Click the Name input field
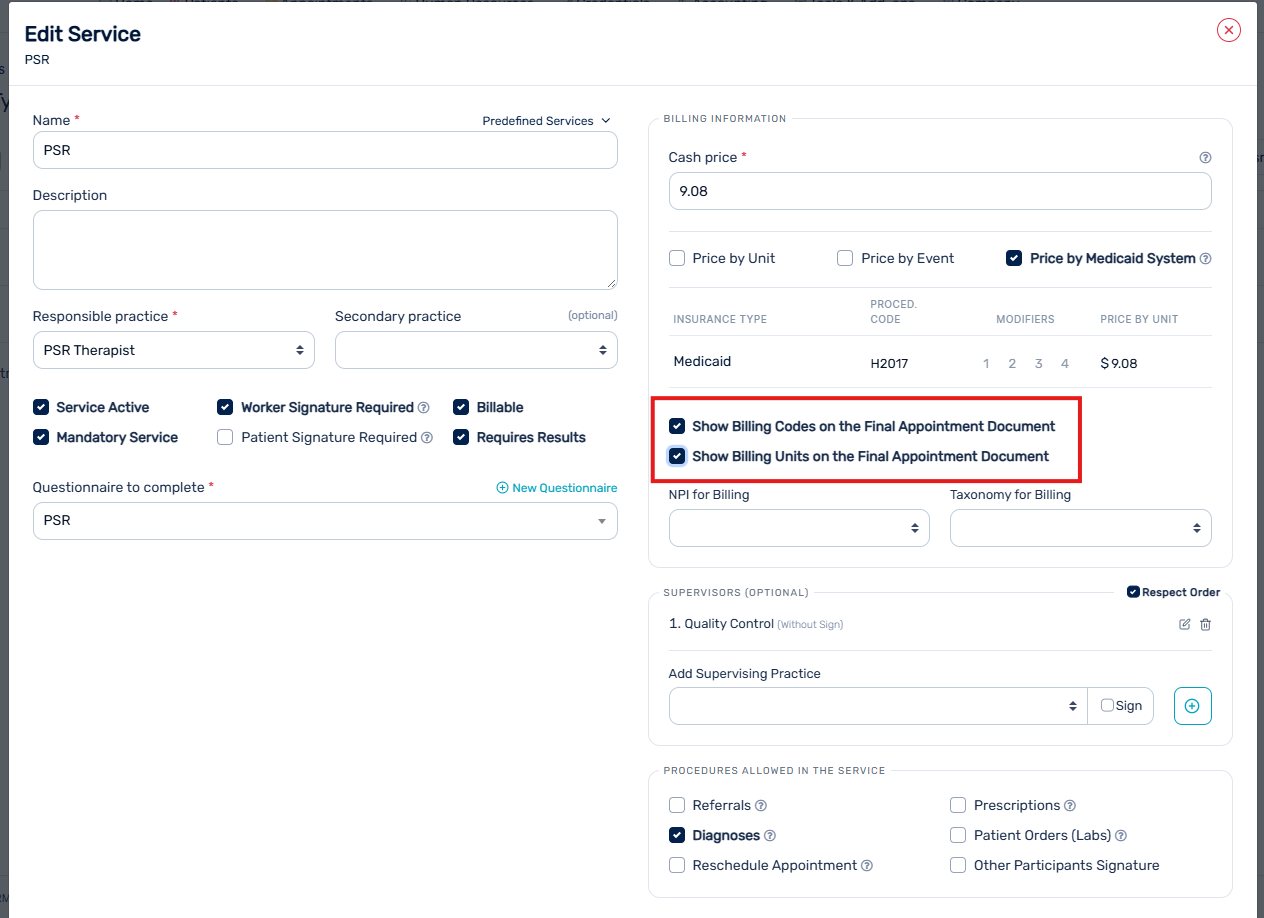Image resolution: width=1264 pixels, height=918 pixels. pos(325,150)
